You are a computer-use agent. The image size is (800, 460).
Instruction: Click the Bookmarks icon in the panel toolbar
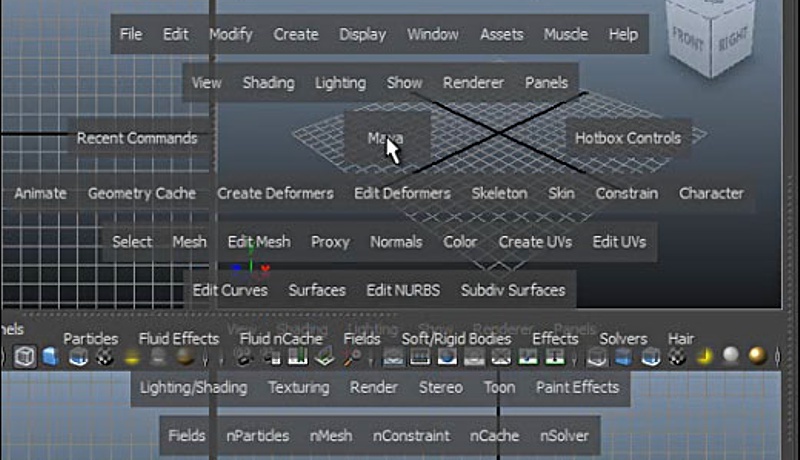(298, 357)
